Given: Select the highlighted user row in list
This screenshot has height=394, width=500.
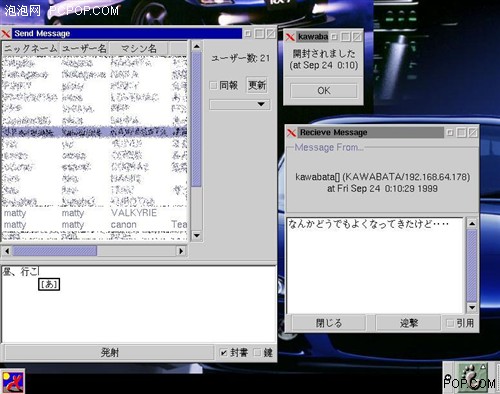Looking at the screenshot, I should pyautogui.click(x=95, y=132).
